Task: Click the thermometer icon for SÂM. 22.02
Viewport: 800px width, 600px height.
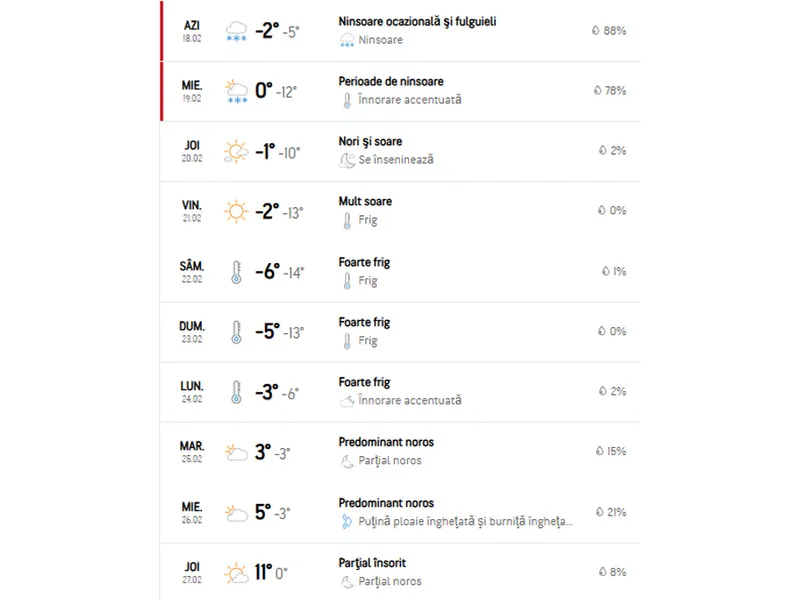Action: click(236, 272)
